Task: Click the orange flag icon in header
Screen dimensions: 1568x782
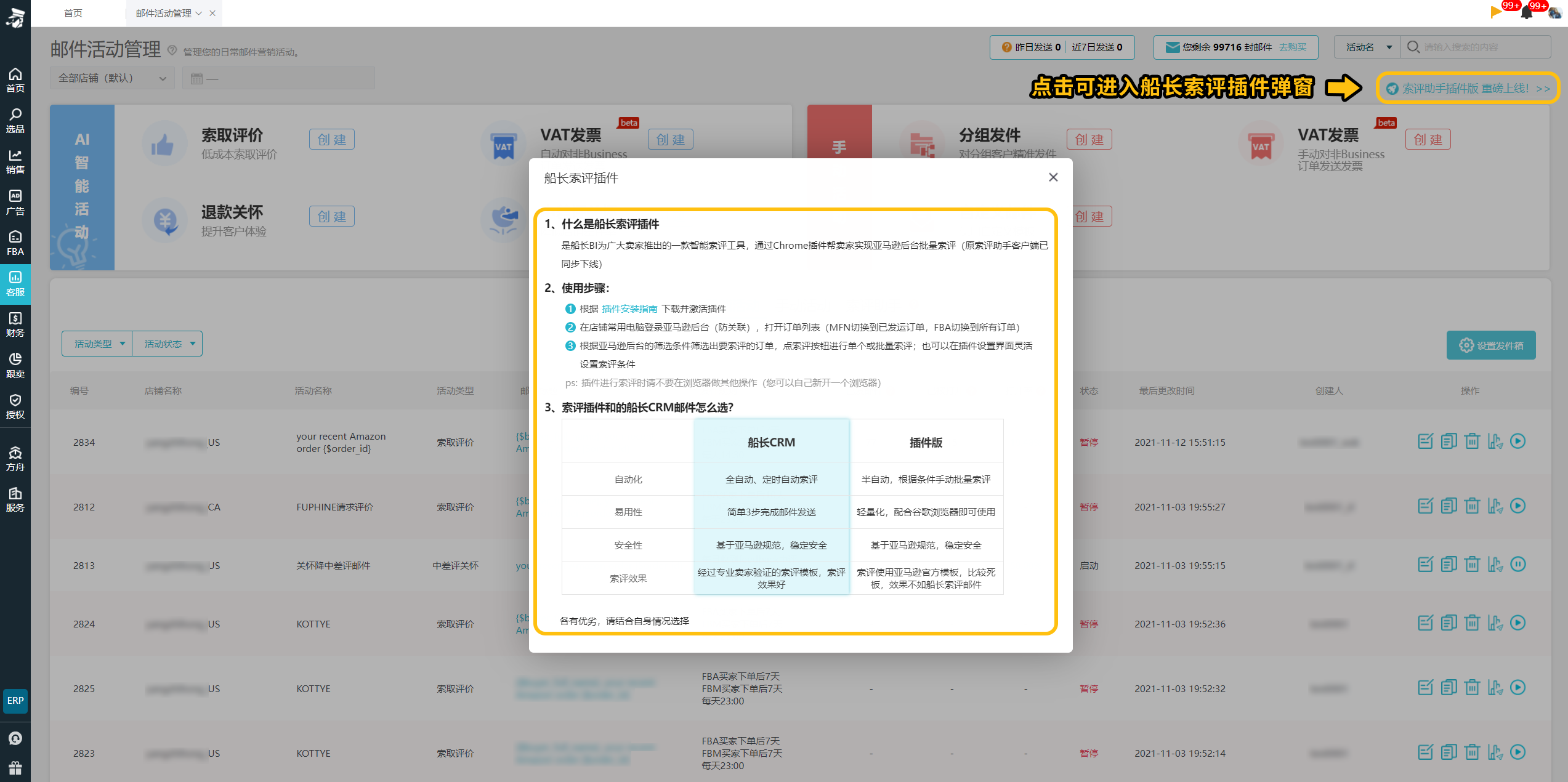Action: point(1496,12)
